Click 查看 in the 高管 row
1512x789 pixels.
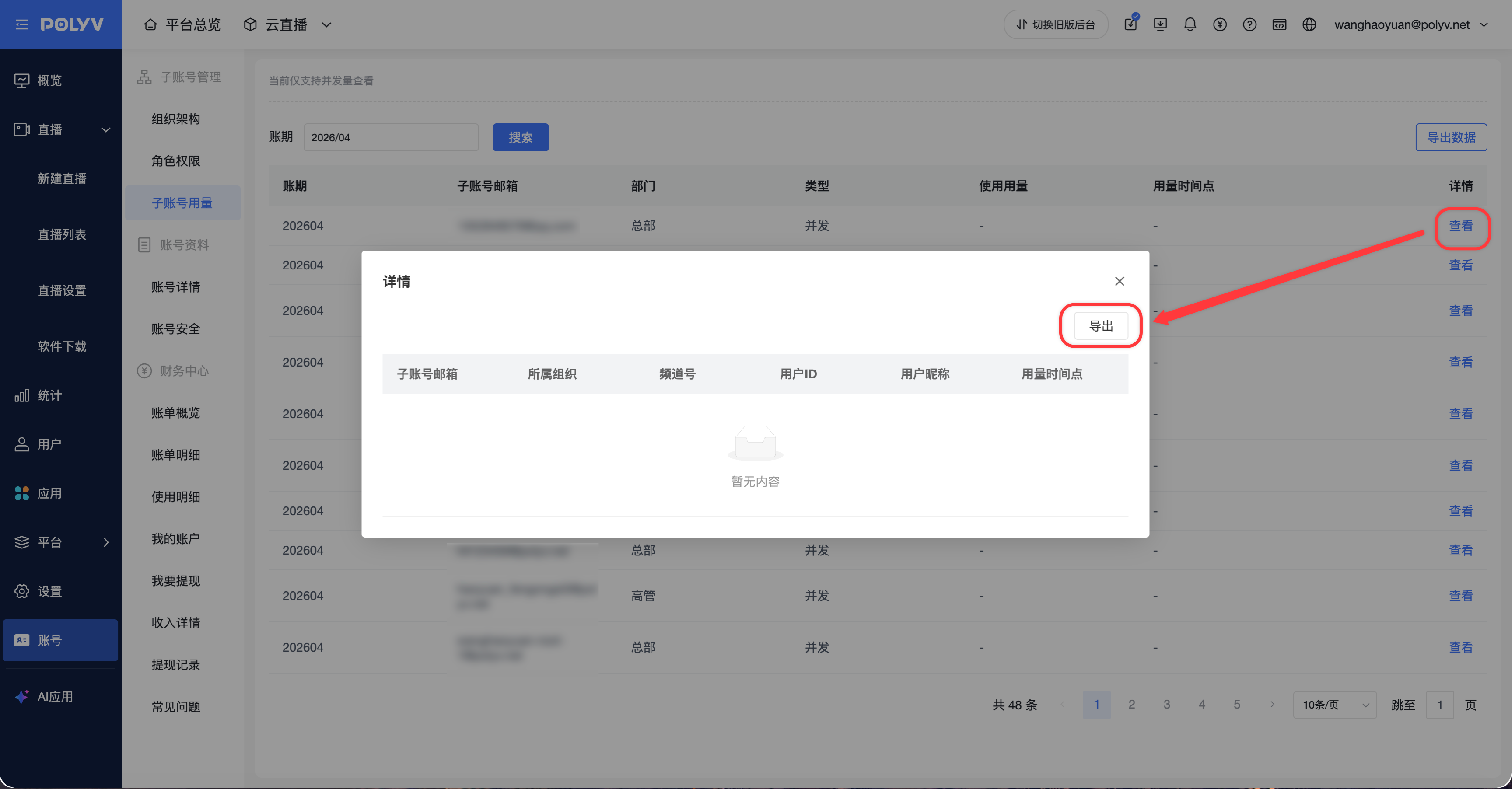(x=1461, y=596)
